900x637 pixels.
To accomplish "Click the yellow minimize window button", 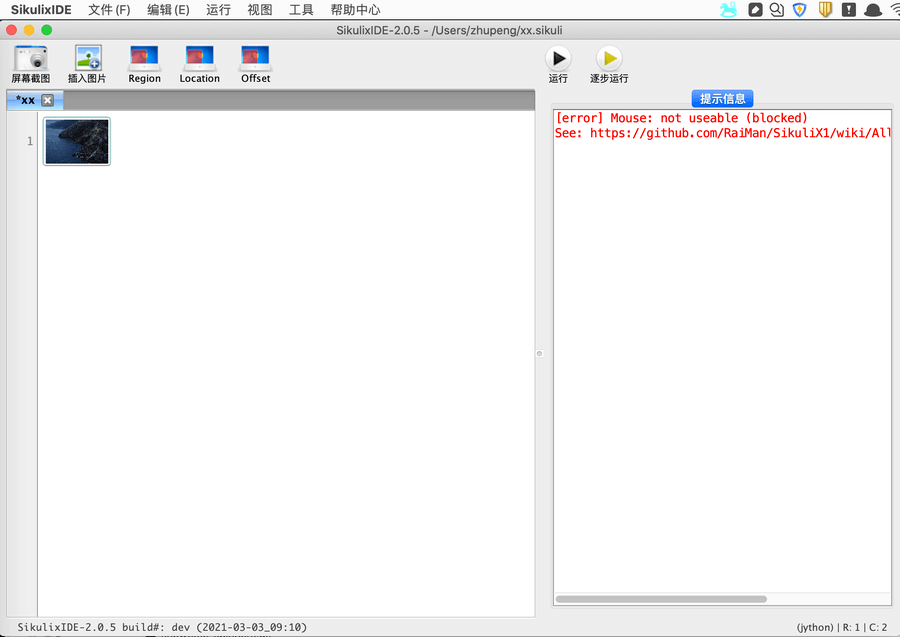I will point(29,30).
